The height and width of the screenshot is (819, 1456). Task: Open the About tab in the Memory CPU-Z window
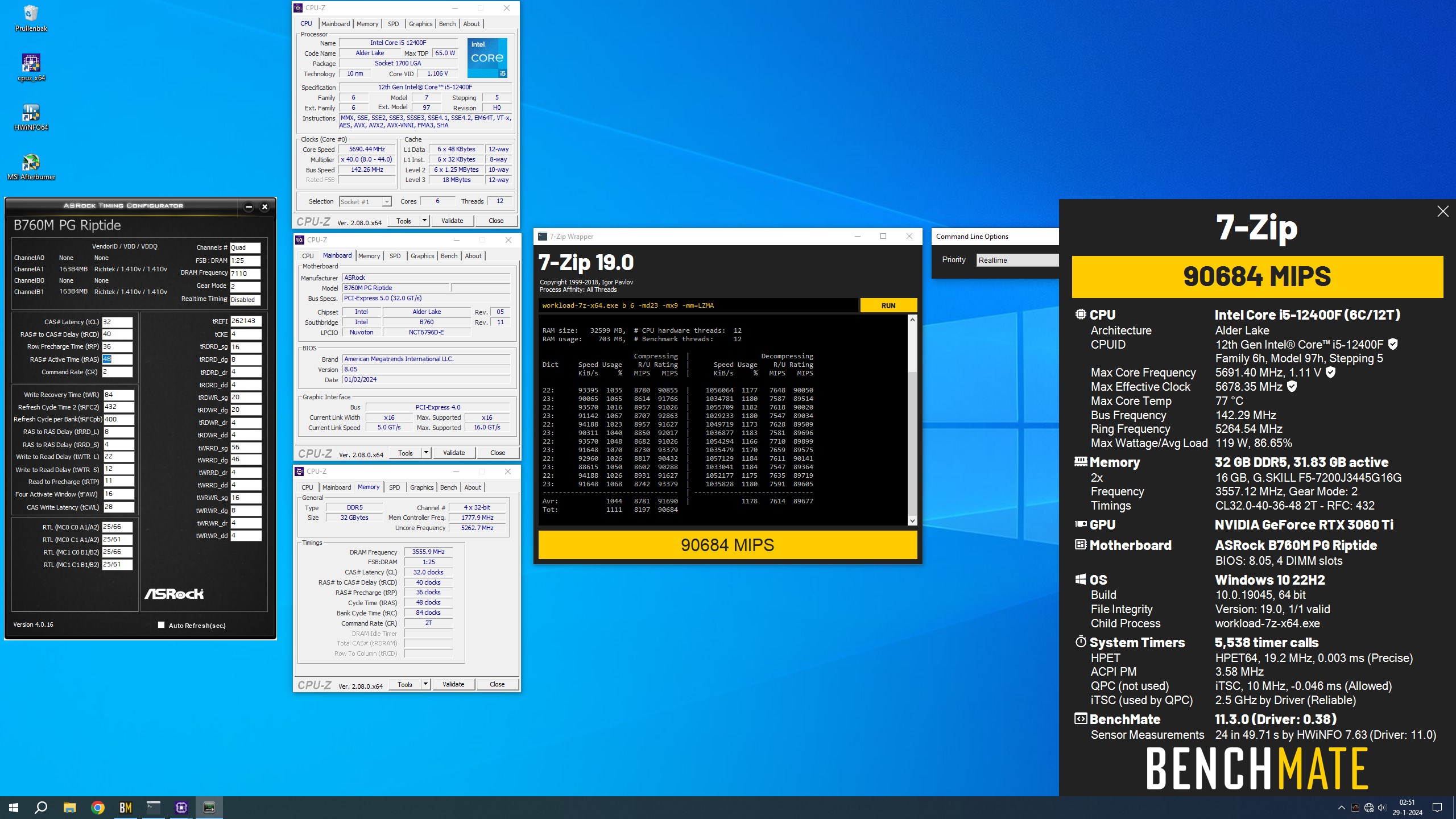(473, 487)
